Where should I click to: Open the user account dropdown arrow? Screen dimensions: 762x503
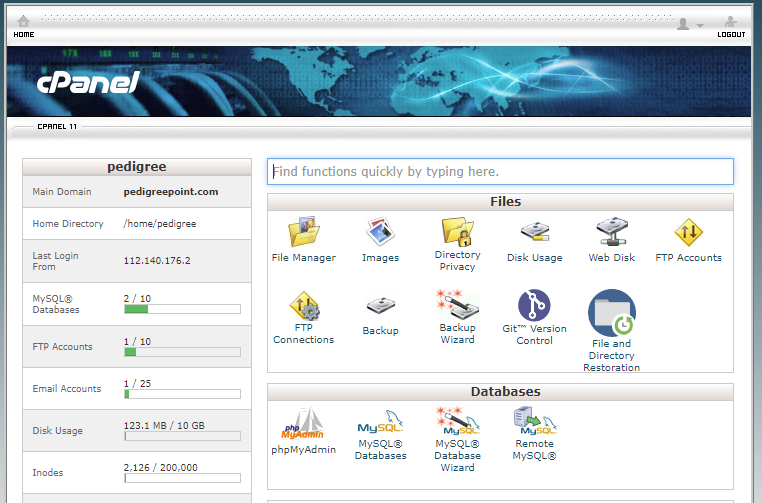click(x=700, y=25)
